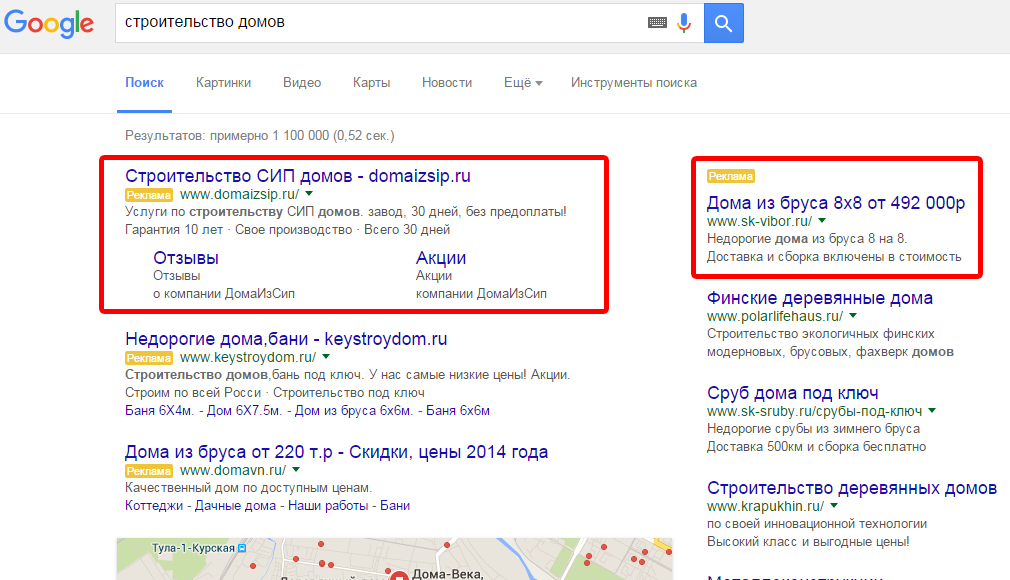The image size is (1010, 580).
Task: Expand the arrow next to www.domavn.ru/
Action: point(296,470)
